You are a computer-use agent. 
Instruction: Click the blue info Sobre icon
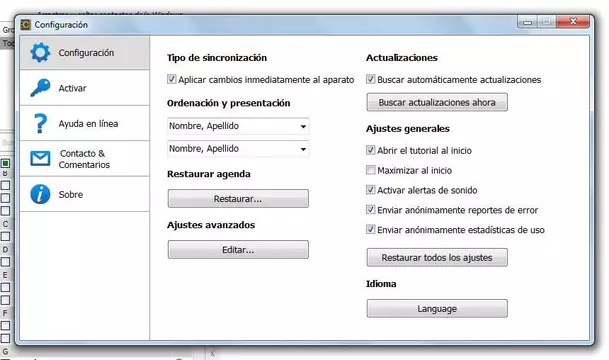40,194
